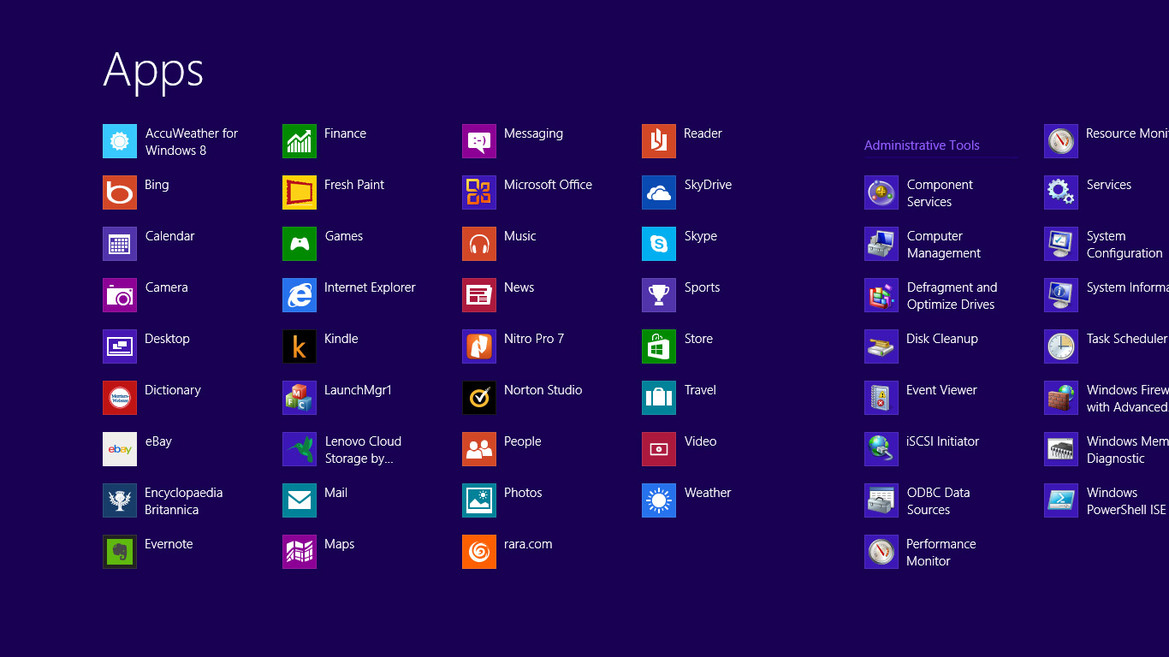Open the System Configuration icon

pyautogui.click(x=1061, y=244)
